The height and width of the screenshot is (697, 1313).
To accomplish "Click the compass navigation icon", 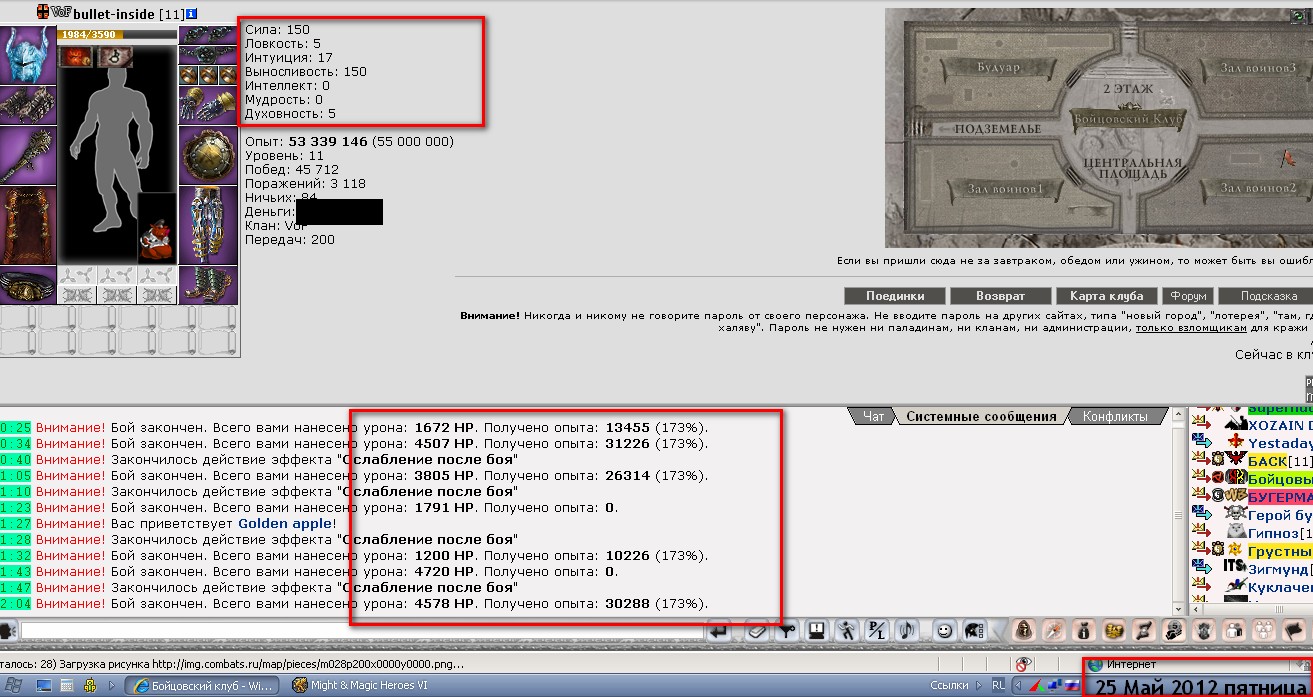I will click(x=1055, y=630).
